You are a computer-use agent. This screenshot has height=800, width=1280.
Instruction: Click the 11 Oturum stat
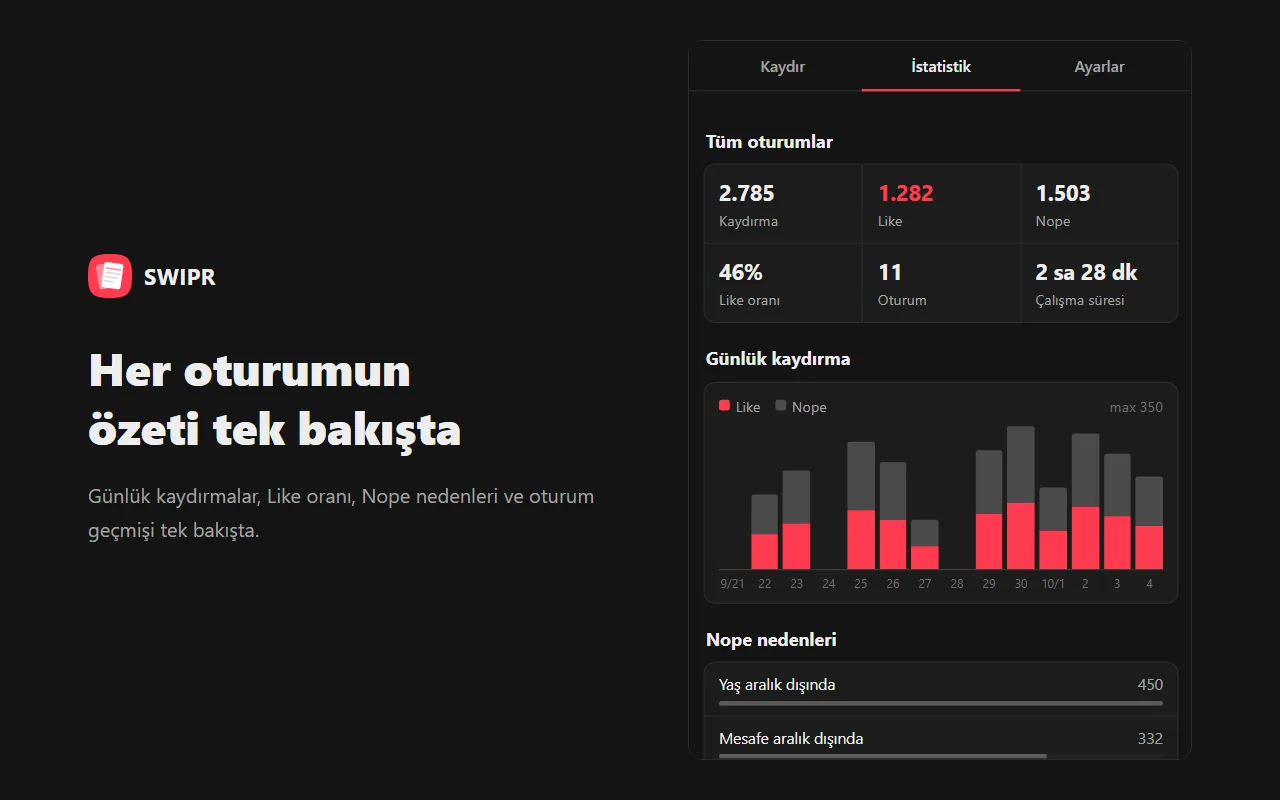click(941, 283)
